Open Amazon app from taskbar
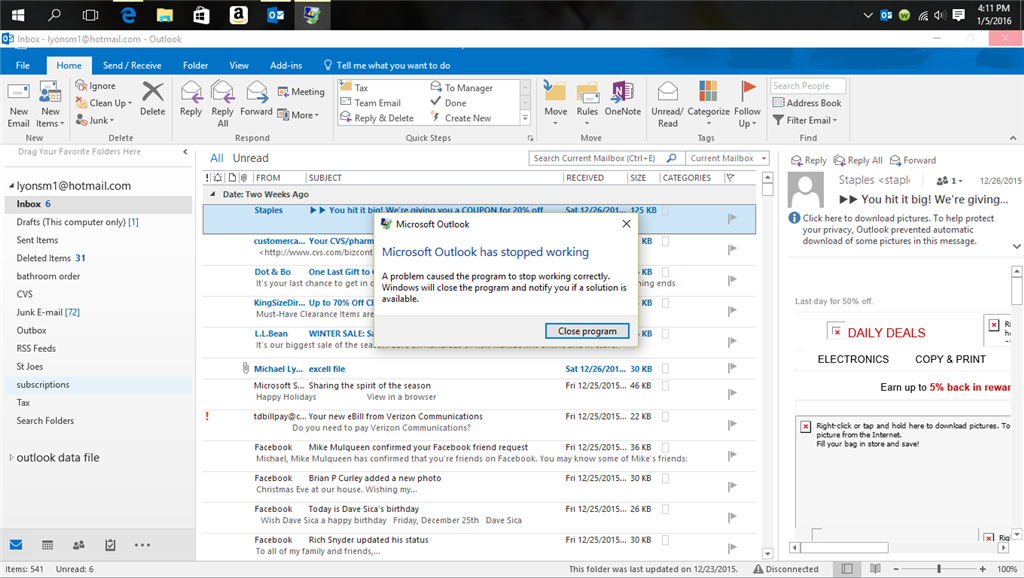The width and height of the screenshot is (1024, 578). click(x=238, y=15)
